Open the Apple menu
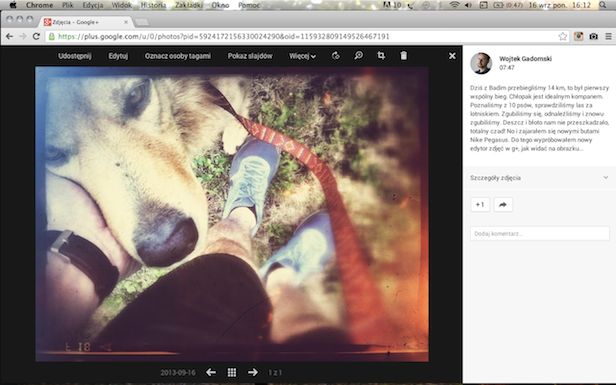The image size is (616, 385). tap(13, 5)
